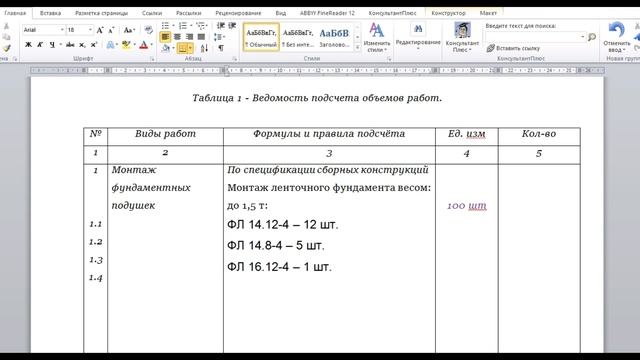The image size is (640, 360).
Task: Copy the selection to clipboard
Action: click(x=6, y=37)
